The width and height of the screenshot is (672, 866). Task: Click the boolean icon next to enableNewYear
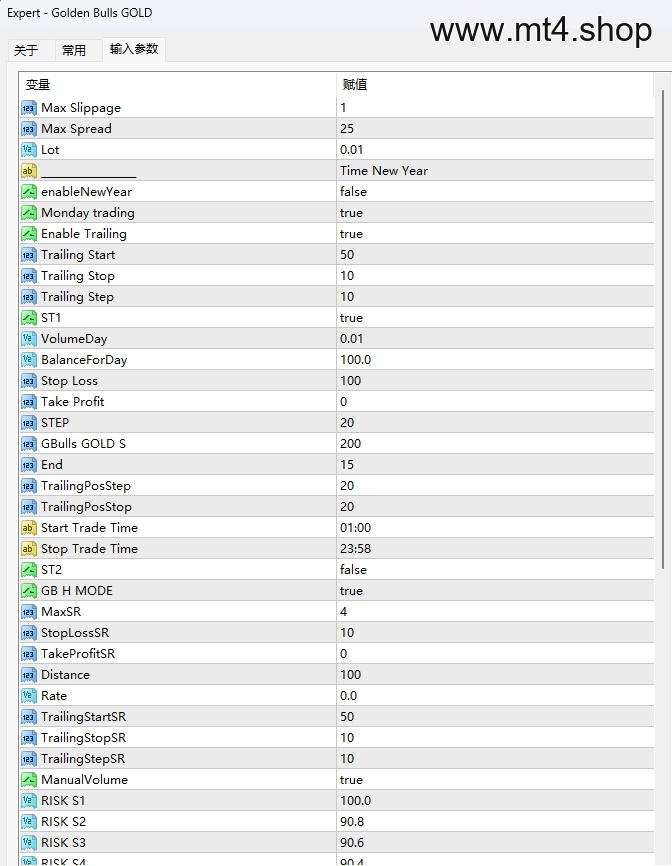point(29,192)
